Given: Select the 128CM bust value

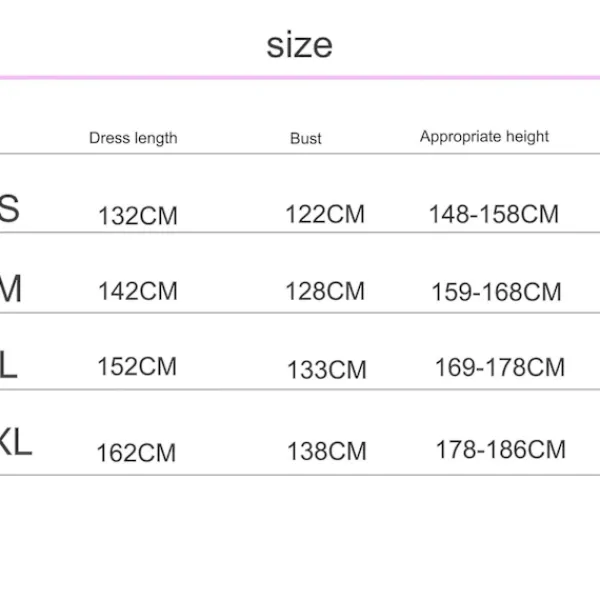Looking at the screenshot, I should 325,291.
